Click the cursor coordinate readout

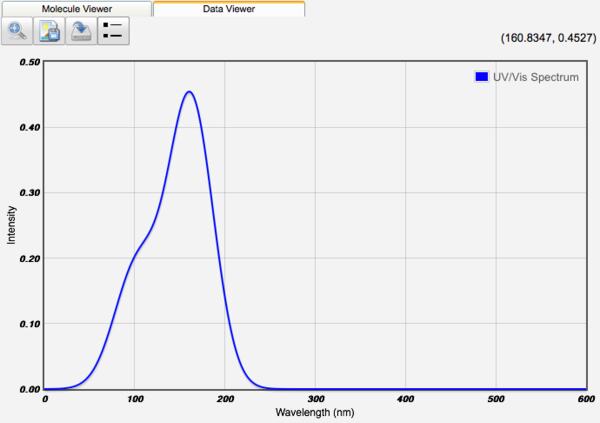[542, 38]
